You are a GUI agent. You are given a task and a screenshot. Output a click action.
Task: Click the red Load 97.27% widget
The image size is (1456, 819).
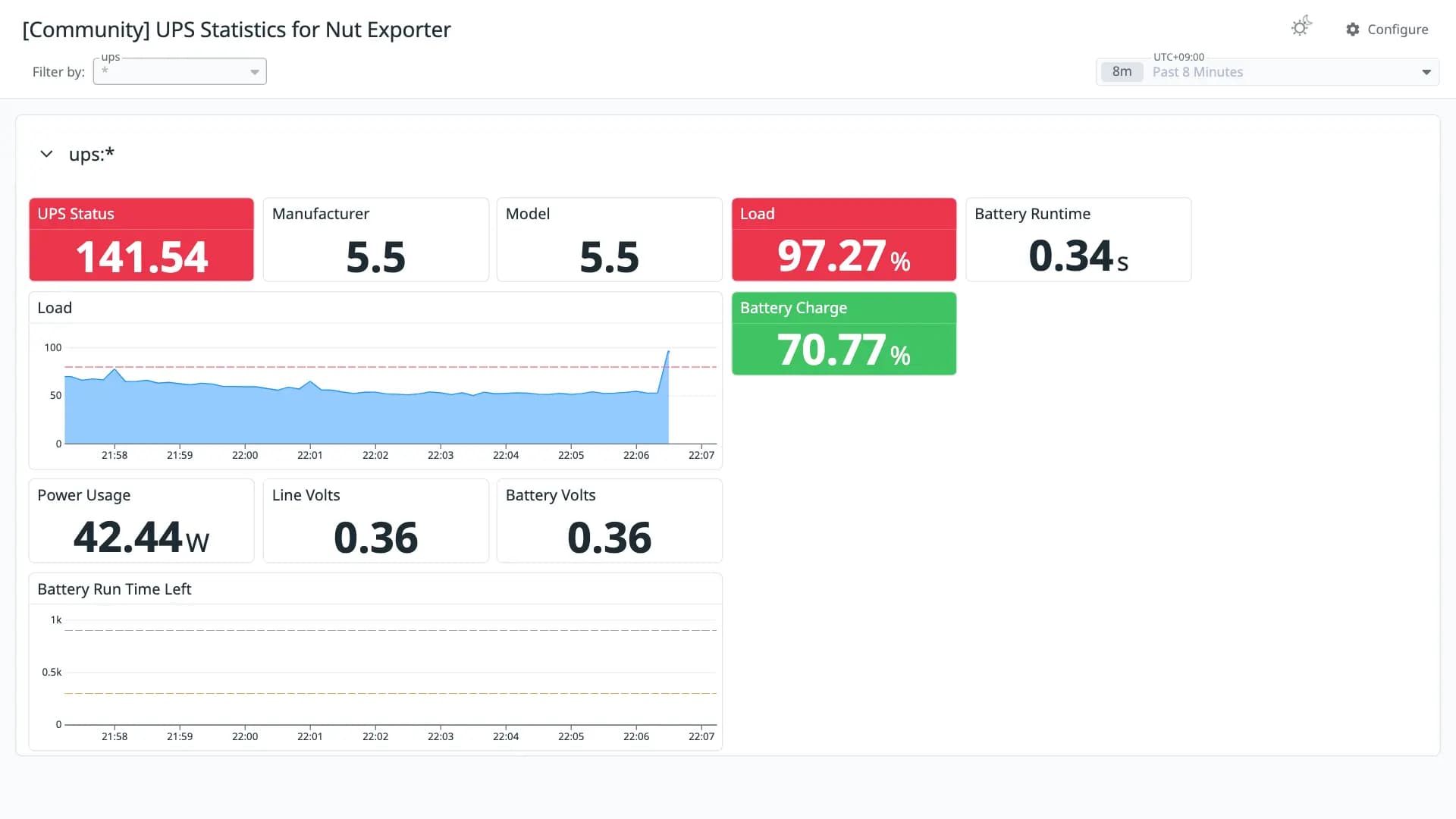tap(843, 240)
